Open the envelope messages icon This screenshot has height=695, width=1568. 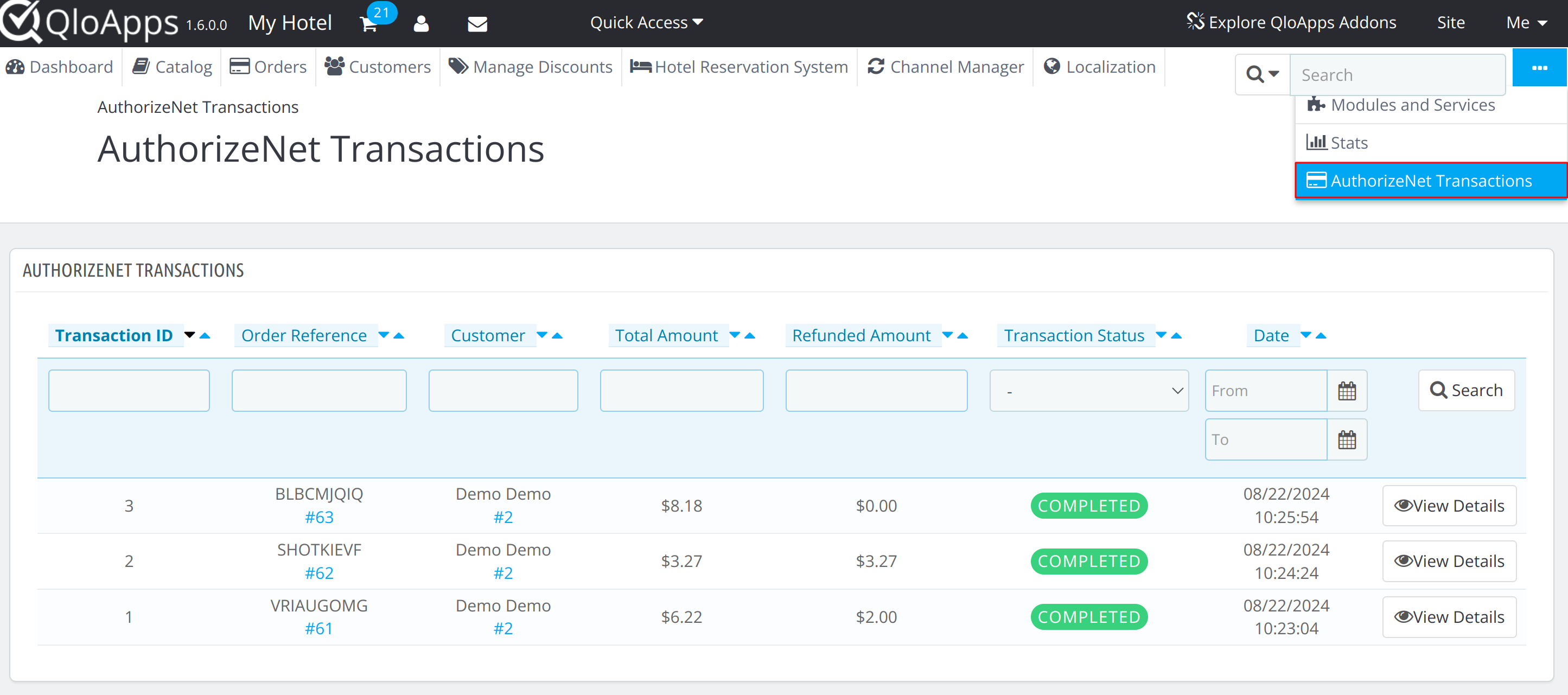[477, 24]
